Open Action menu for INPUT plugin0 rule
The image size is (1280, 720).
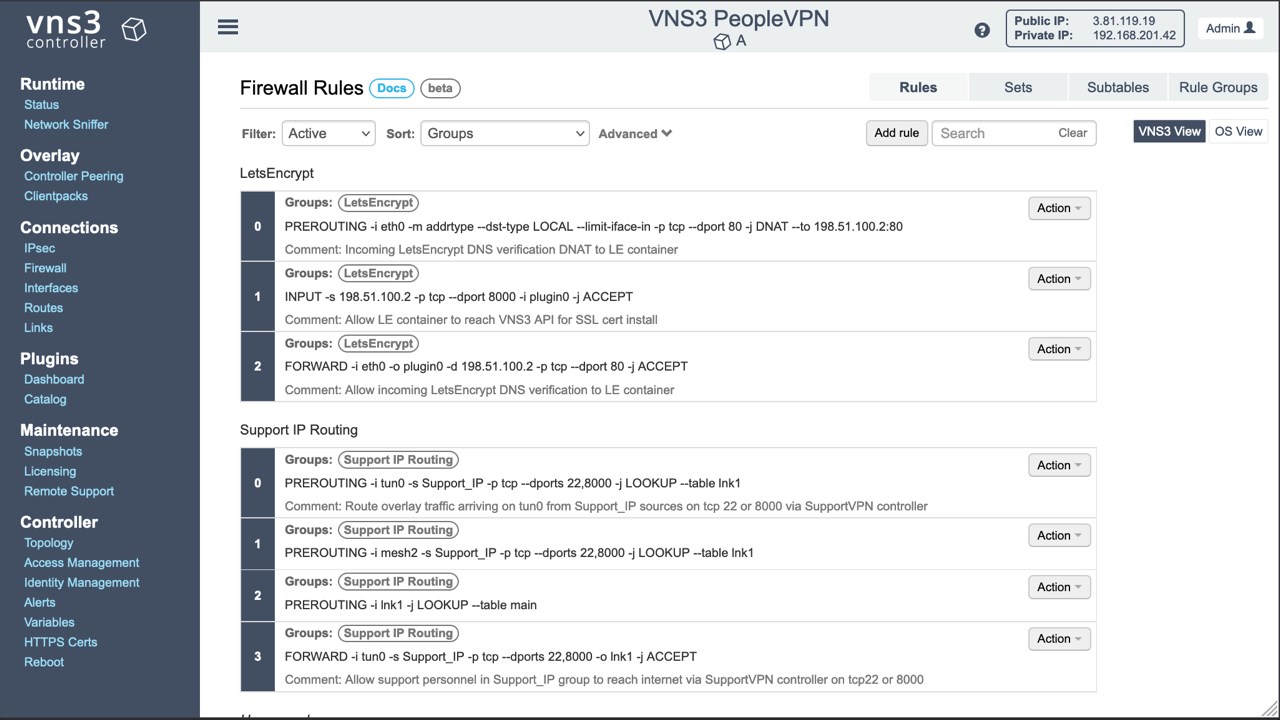1059,279
